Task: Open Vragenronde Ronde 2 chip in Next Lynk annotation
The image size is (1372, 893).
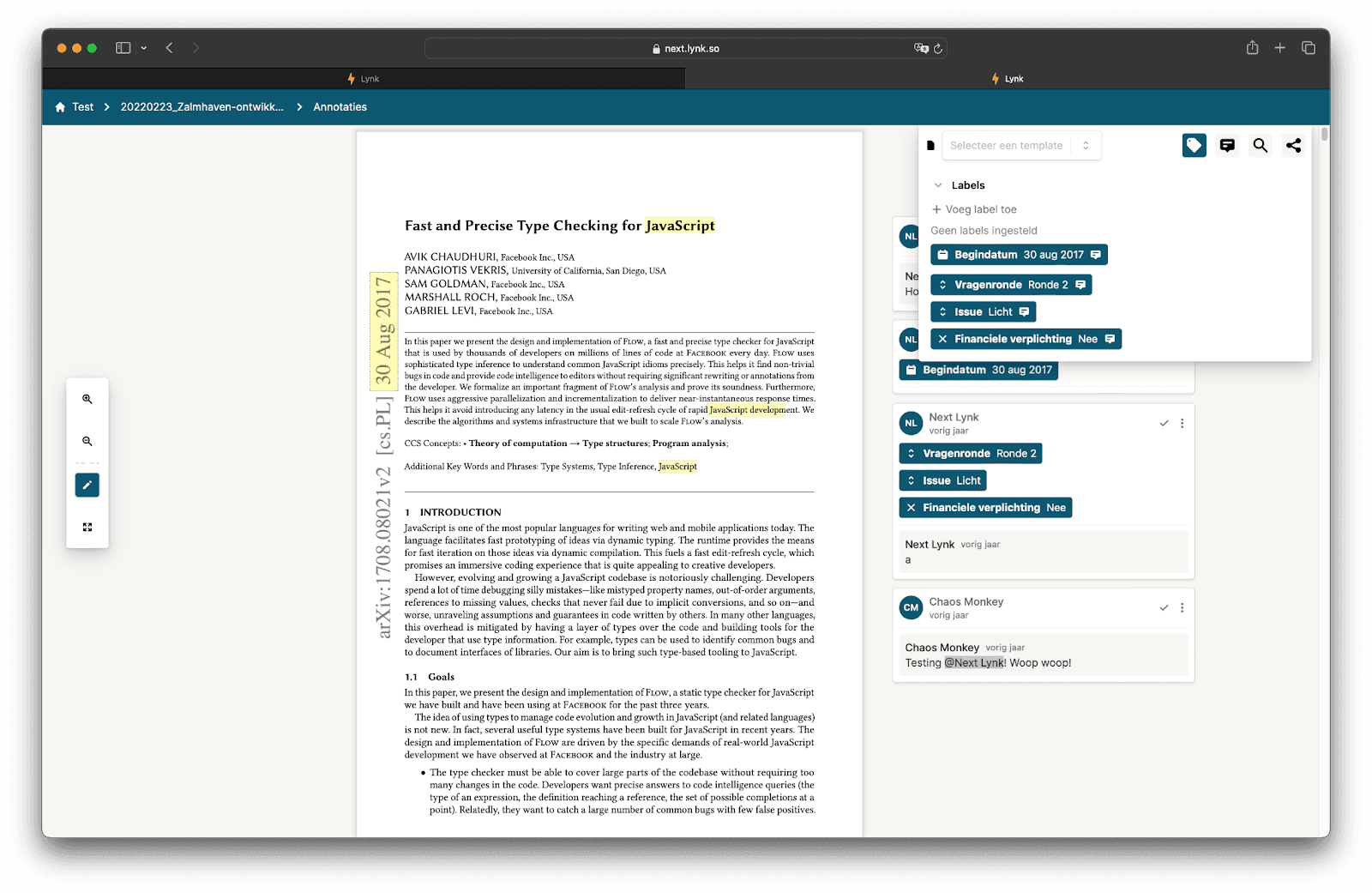Action: 971,453
